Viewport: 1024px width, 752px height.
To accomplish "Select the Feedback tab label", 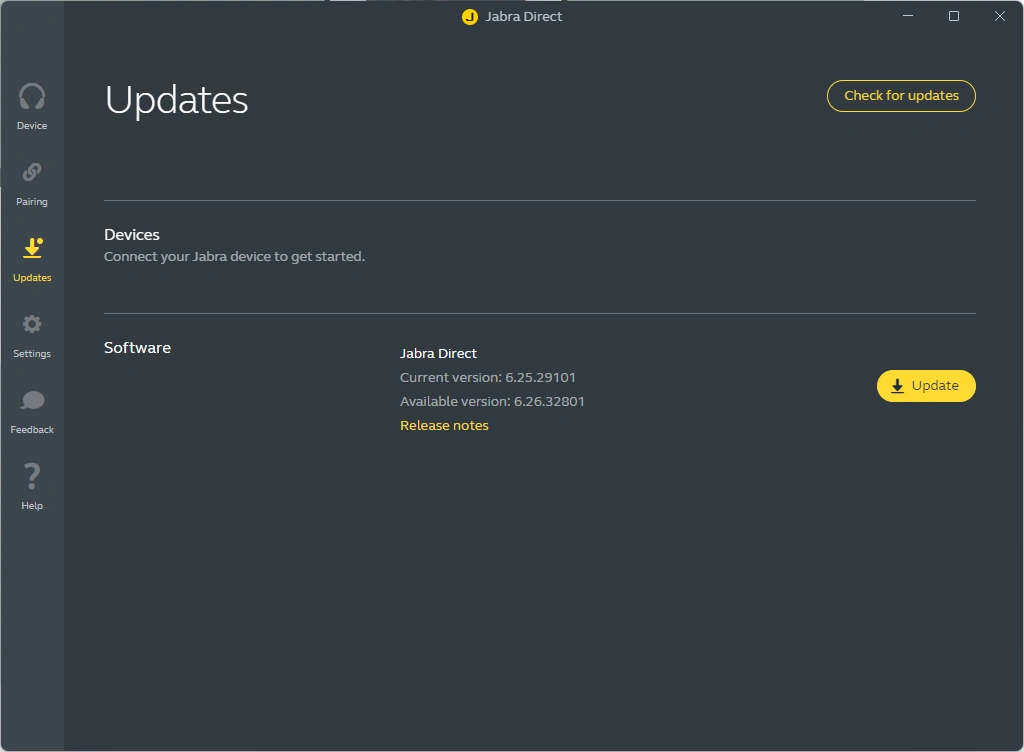I will [x=32, y=430].
